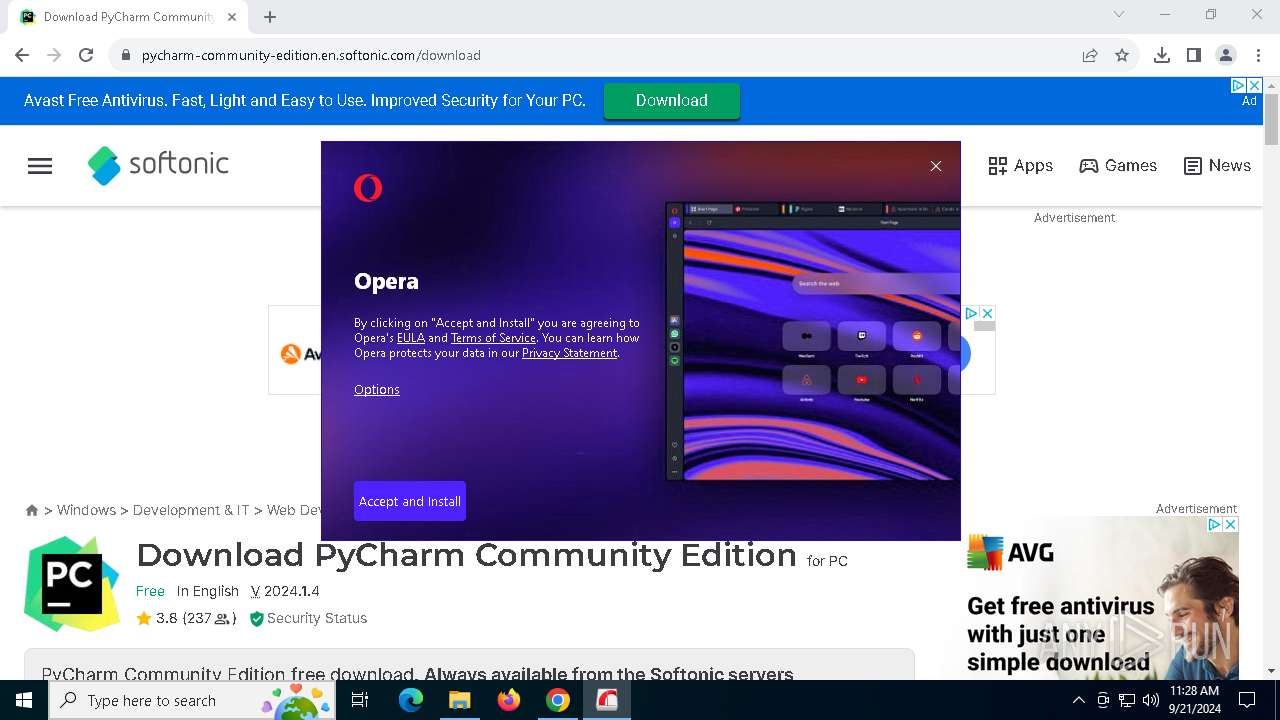Click Security Status shield label
Screen dimensions: 1280x720
308,619
